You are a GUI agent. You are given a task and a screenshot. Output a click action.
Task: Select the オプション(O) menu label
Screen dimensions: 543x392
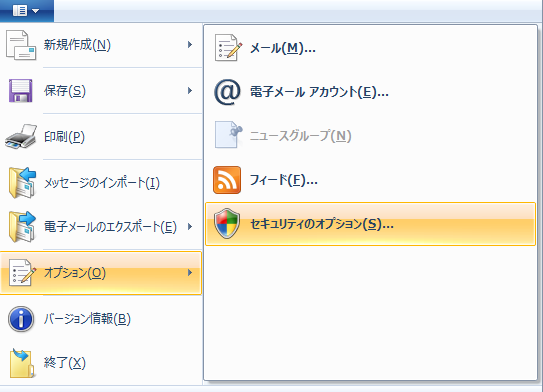(75, 273)
